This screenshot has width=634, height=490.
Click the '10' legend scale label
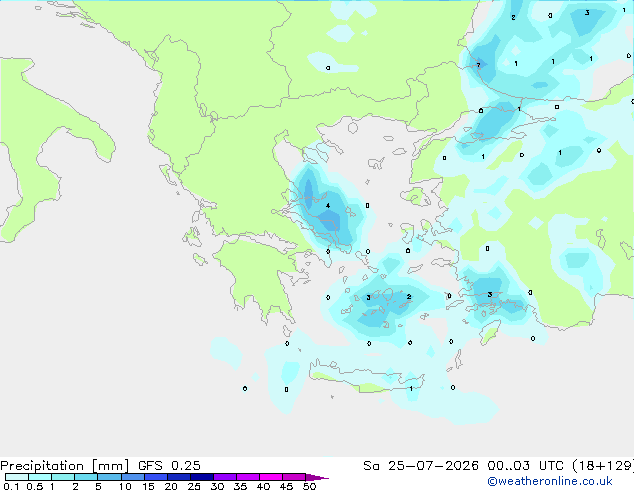coord(125,486)
